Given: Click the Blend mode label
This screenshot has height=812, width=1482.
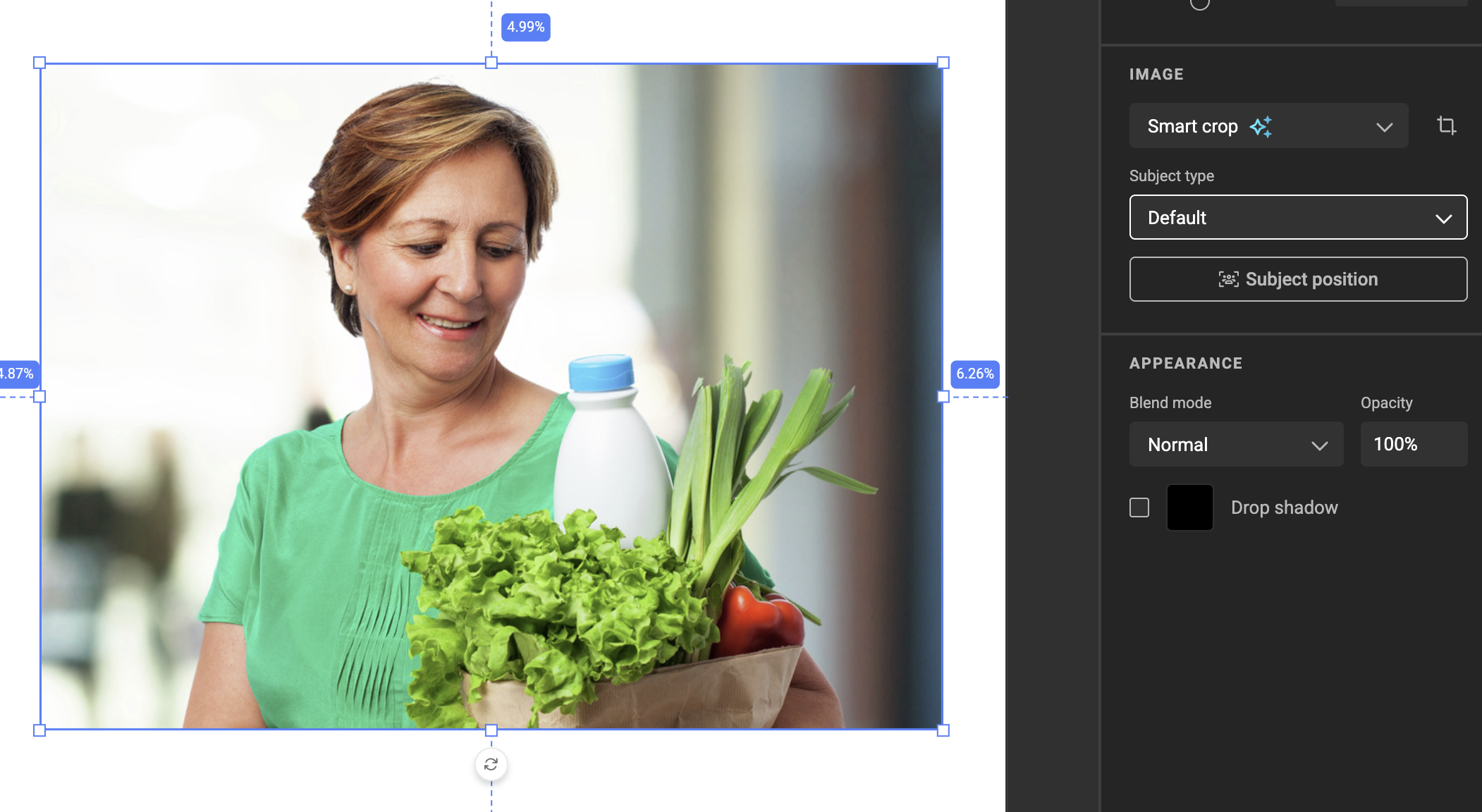Looking at the screenshot, I should click(x=1170, y=402).
